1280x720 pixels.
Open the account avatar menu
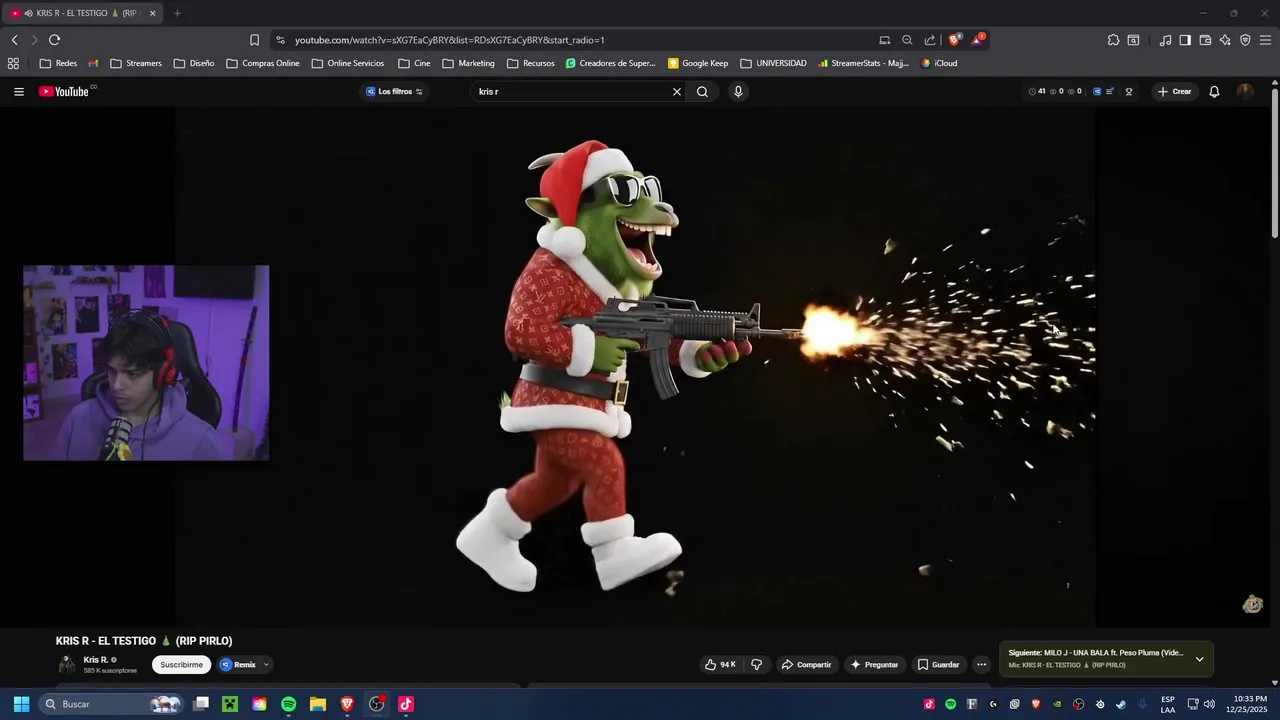(x=1245, y=91)
